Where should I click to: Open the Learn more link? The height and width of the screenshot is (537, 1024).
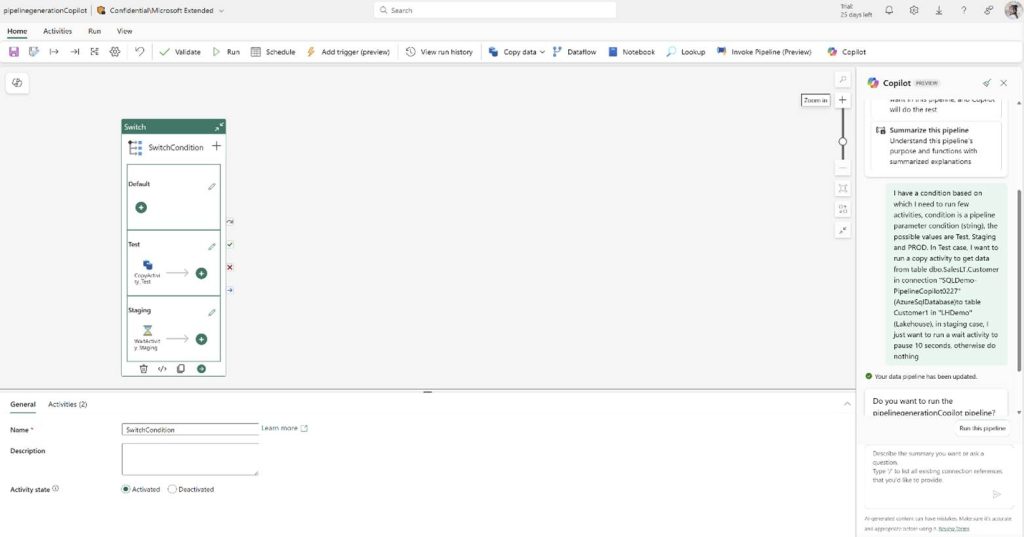tap(284, 429)
